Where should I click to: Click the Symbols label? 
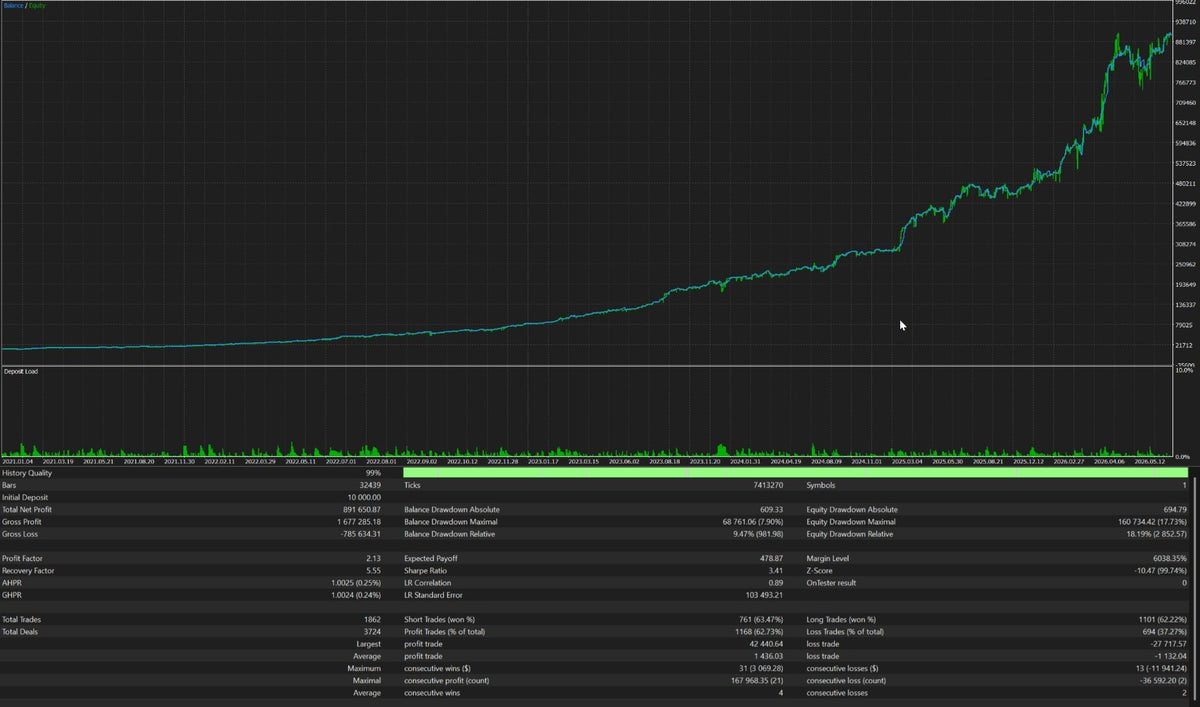click(822, 485)
